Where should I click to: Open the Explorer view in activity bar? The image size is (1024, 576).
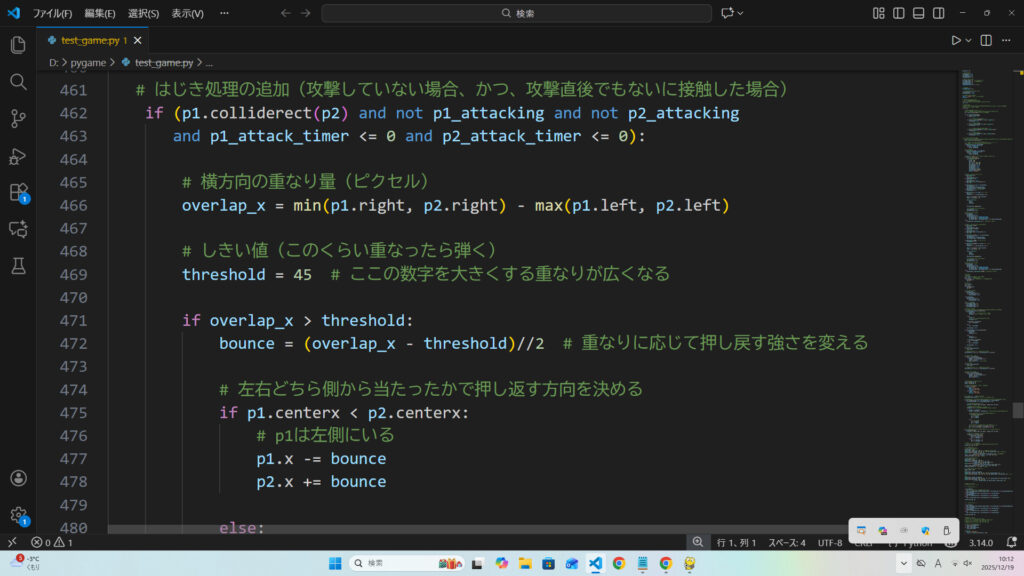18,45
